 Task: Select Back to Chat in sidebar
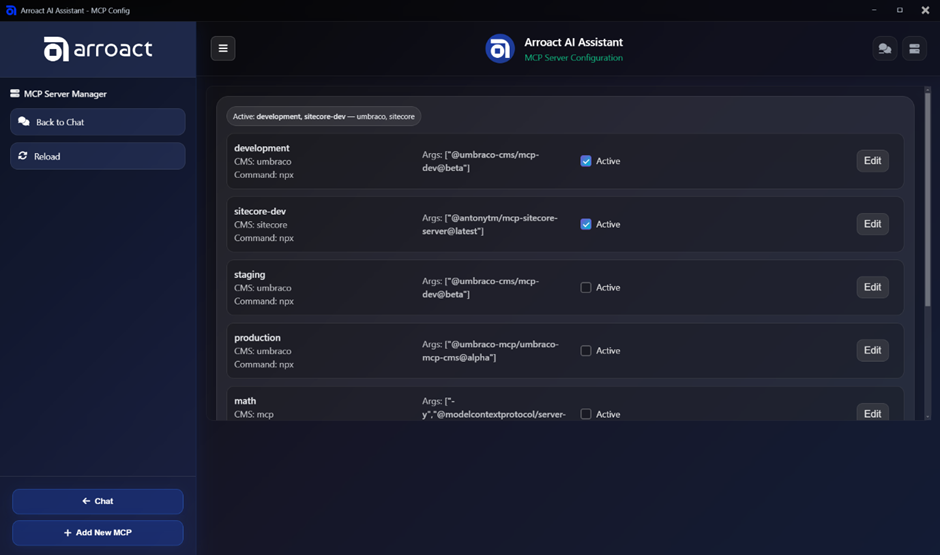pos(97,122)
